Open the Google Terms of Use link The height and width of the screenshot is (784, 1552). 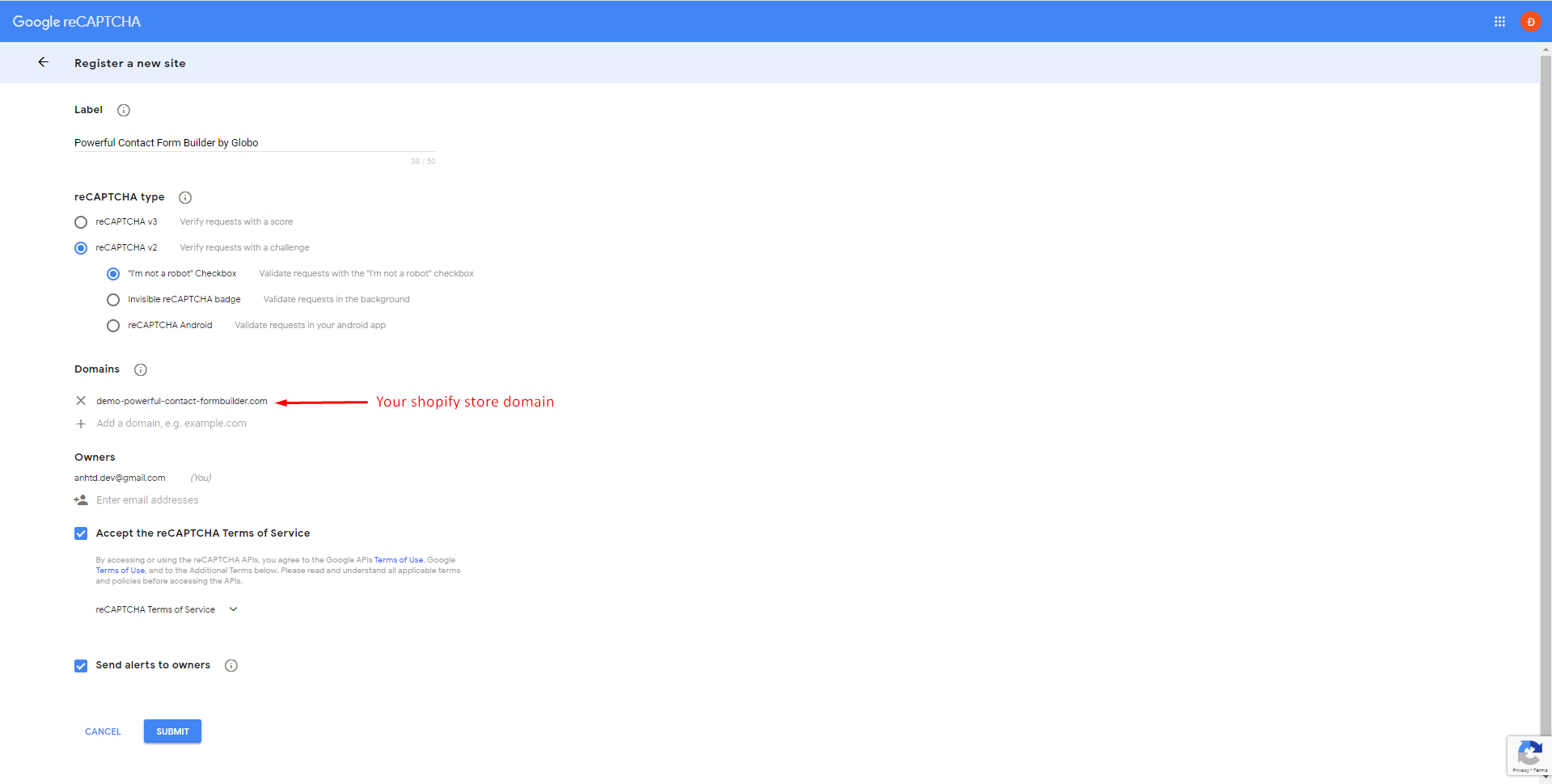121,570
